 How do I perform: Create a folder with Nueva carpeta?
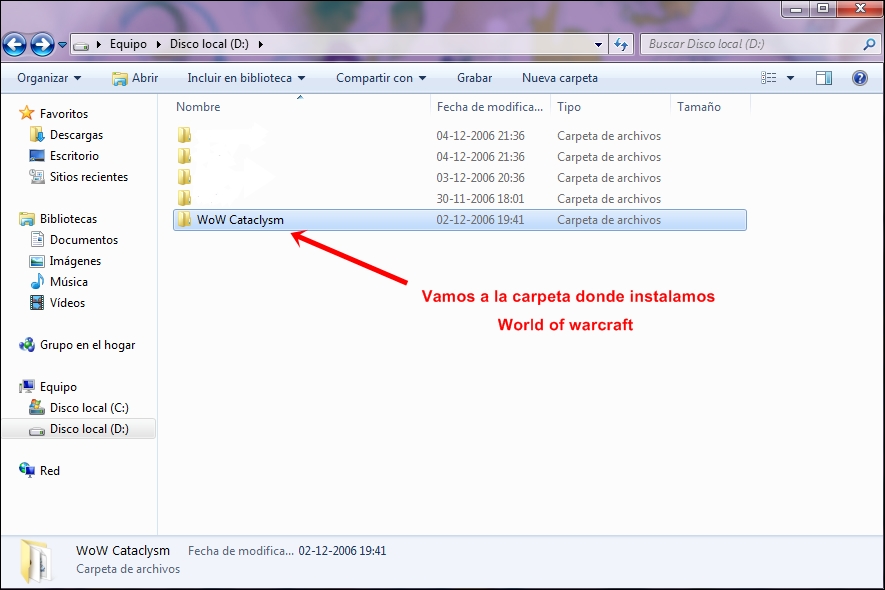[560, 78]
